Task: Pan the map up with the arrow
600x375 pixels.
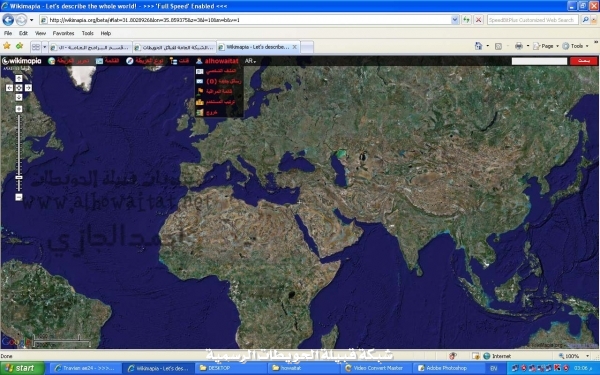Action: [x=19, y=78]
